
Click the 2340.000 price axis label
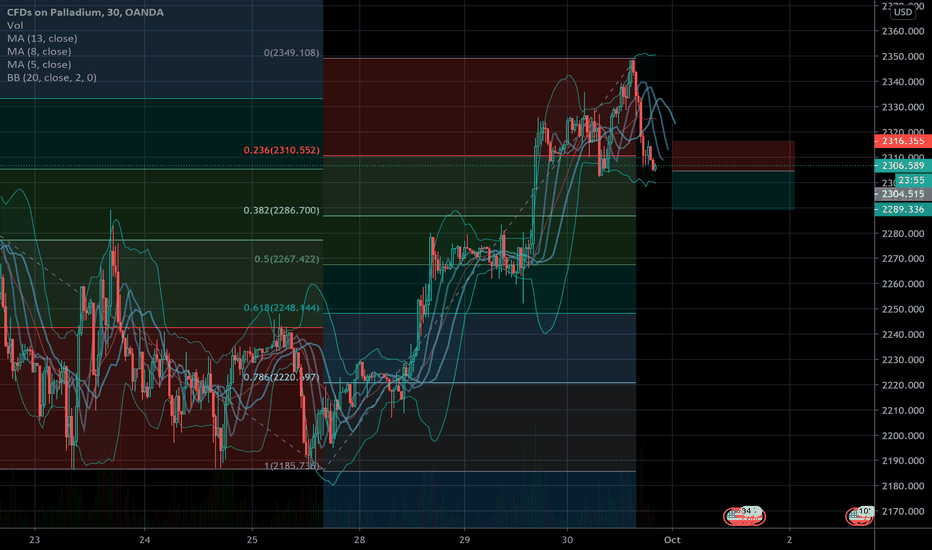(x=903, y=82)
